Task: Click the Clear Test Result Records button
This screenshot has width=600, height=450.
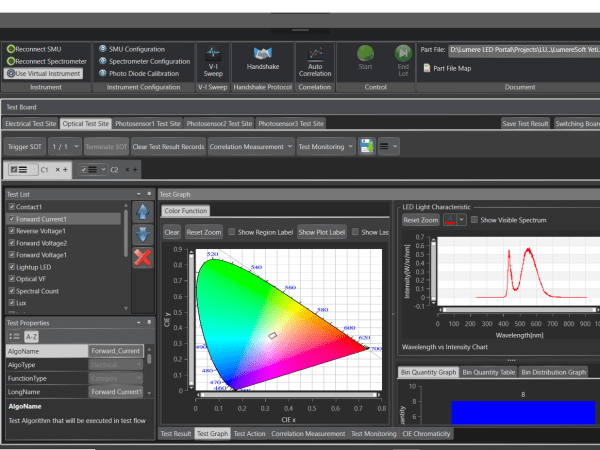Action: (168, 146)
